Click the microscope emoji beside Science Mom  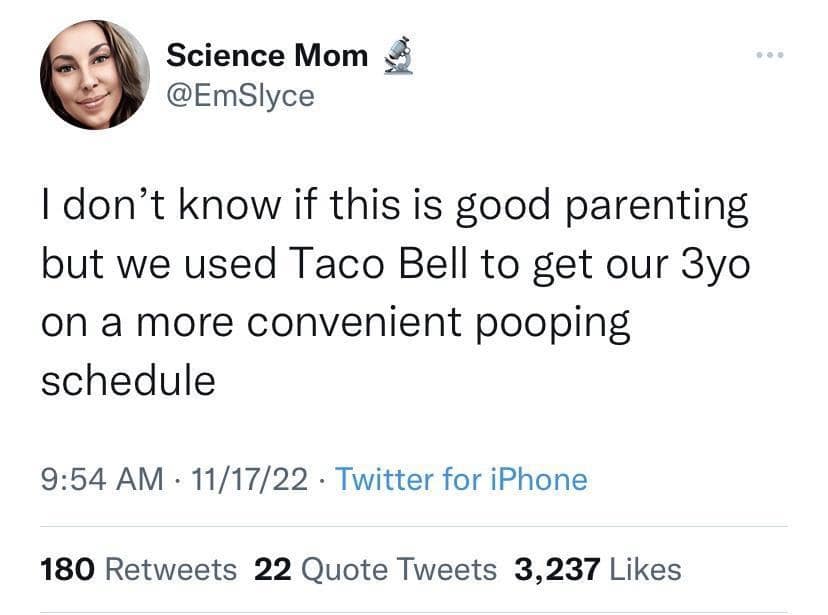click(x=398, y=55)
